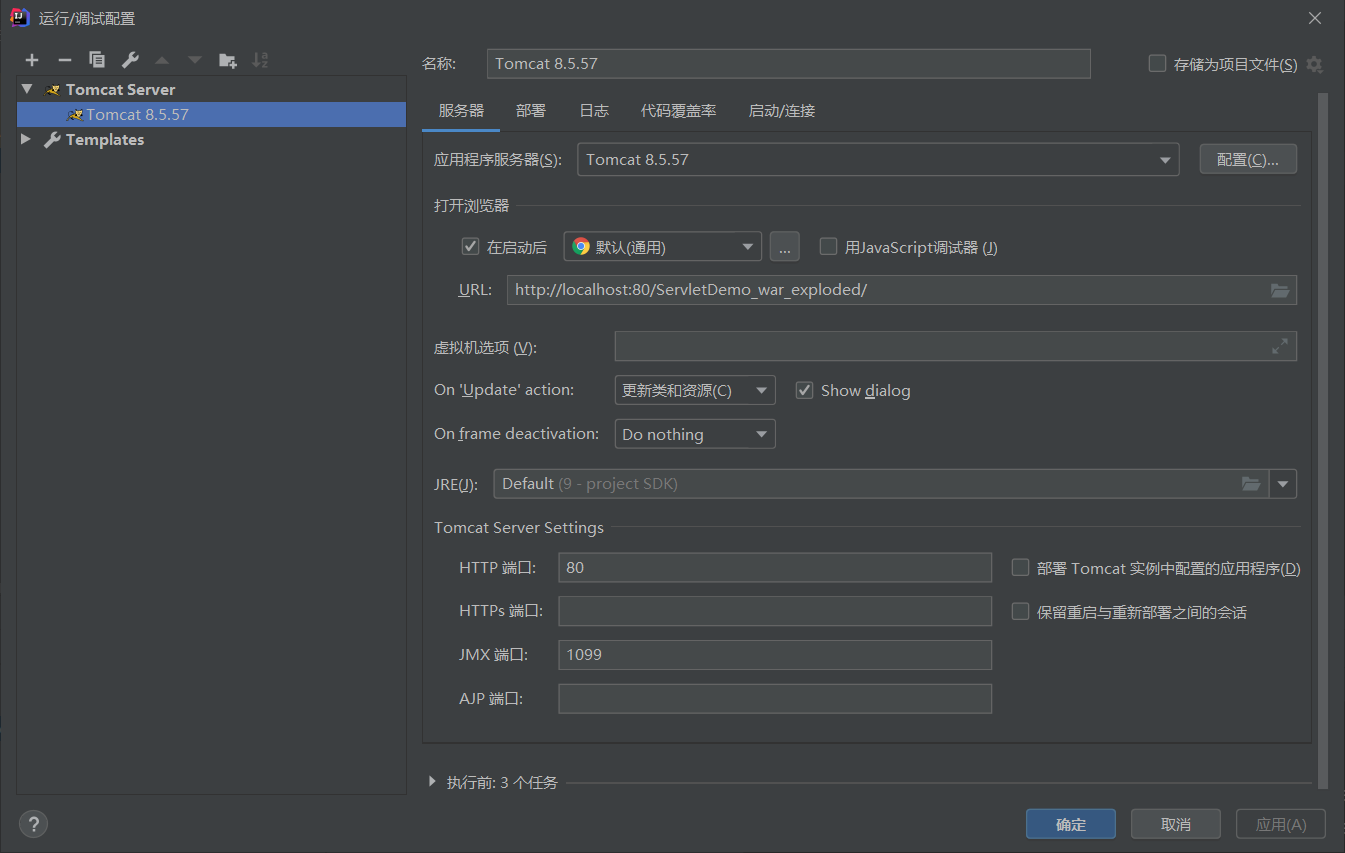This screenshot has width=1345, height=853.
Task: Enable 部署 Tomcat 实例中配置的应用程序 checkbox
Action: [x=1020, y=567]
